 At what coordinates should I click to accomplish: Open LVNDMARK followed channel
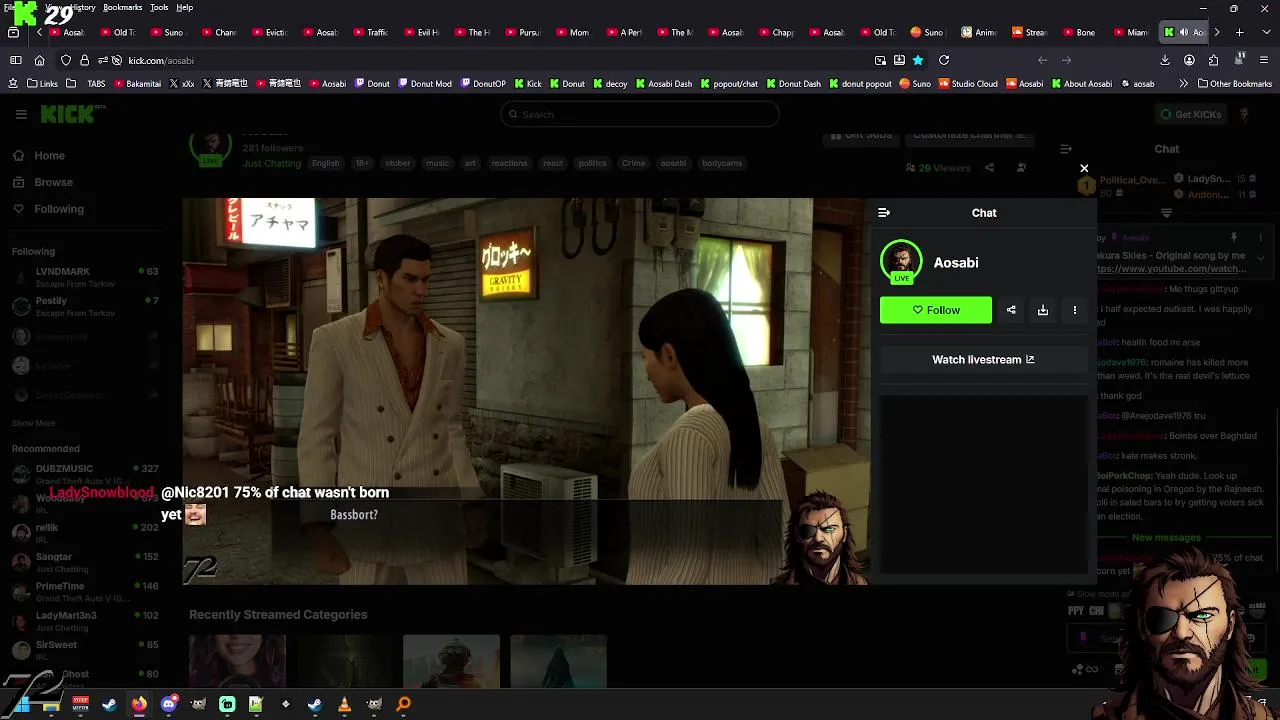click(x=85, y=277)
